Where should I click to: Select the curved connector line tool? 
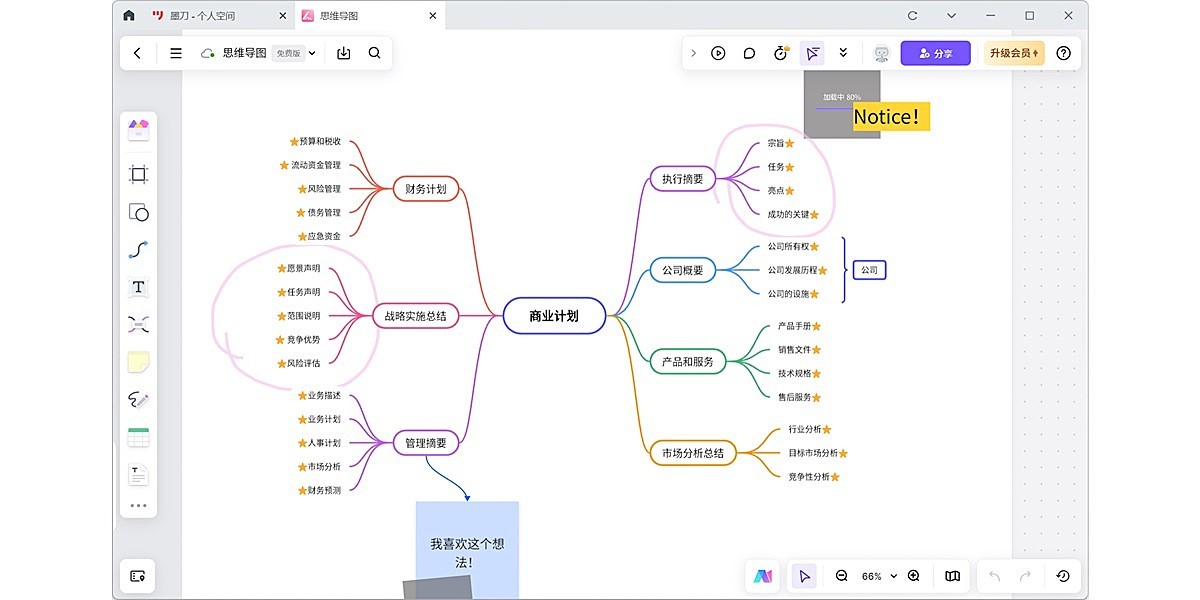pyautogui.click(x=138, y=249)
